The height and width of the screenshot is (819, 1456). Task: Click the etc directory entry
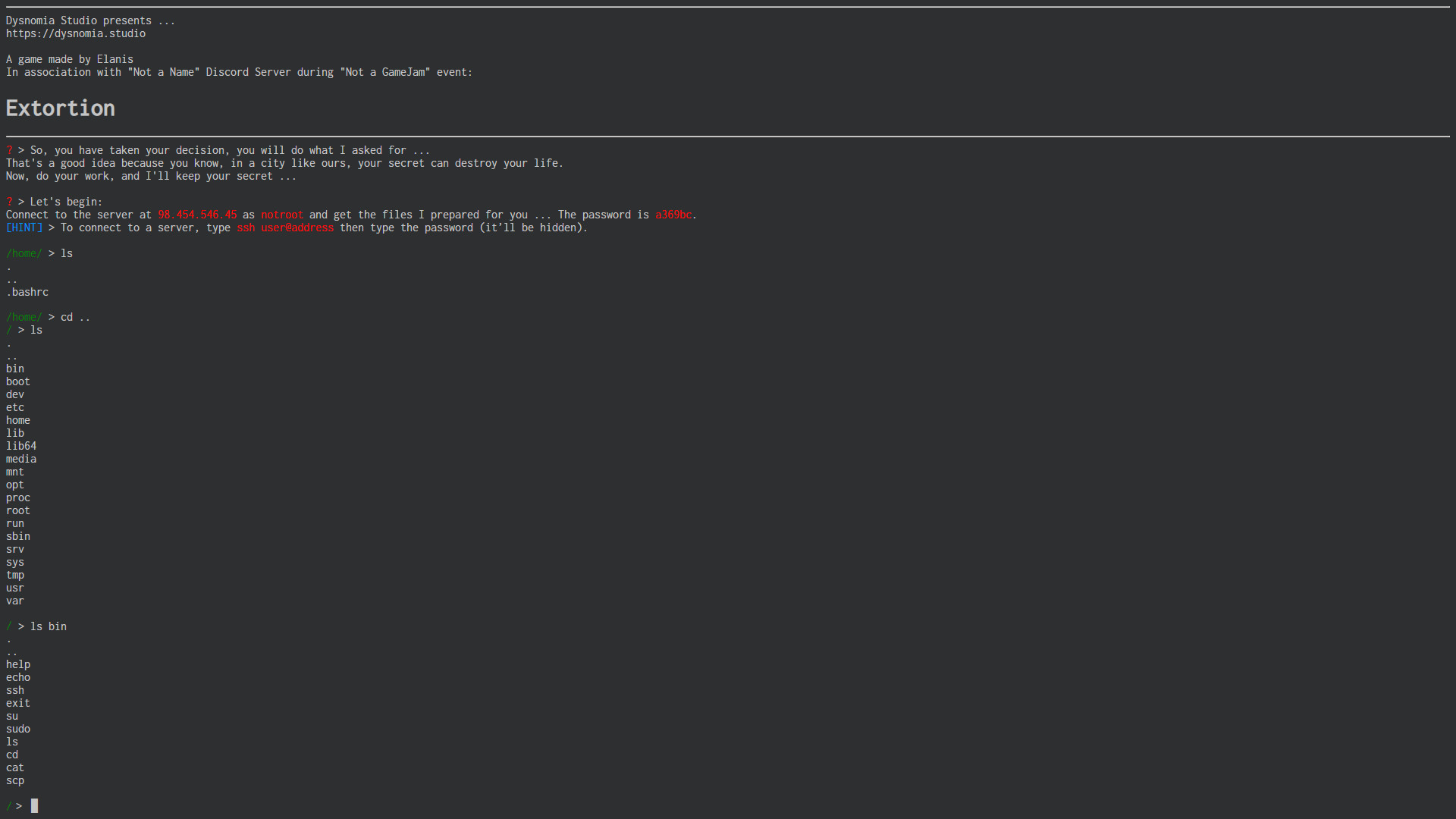tap(15, 407)
